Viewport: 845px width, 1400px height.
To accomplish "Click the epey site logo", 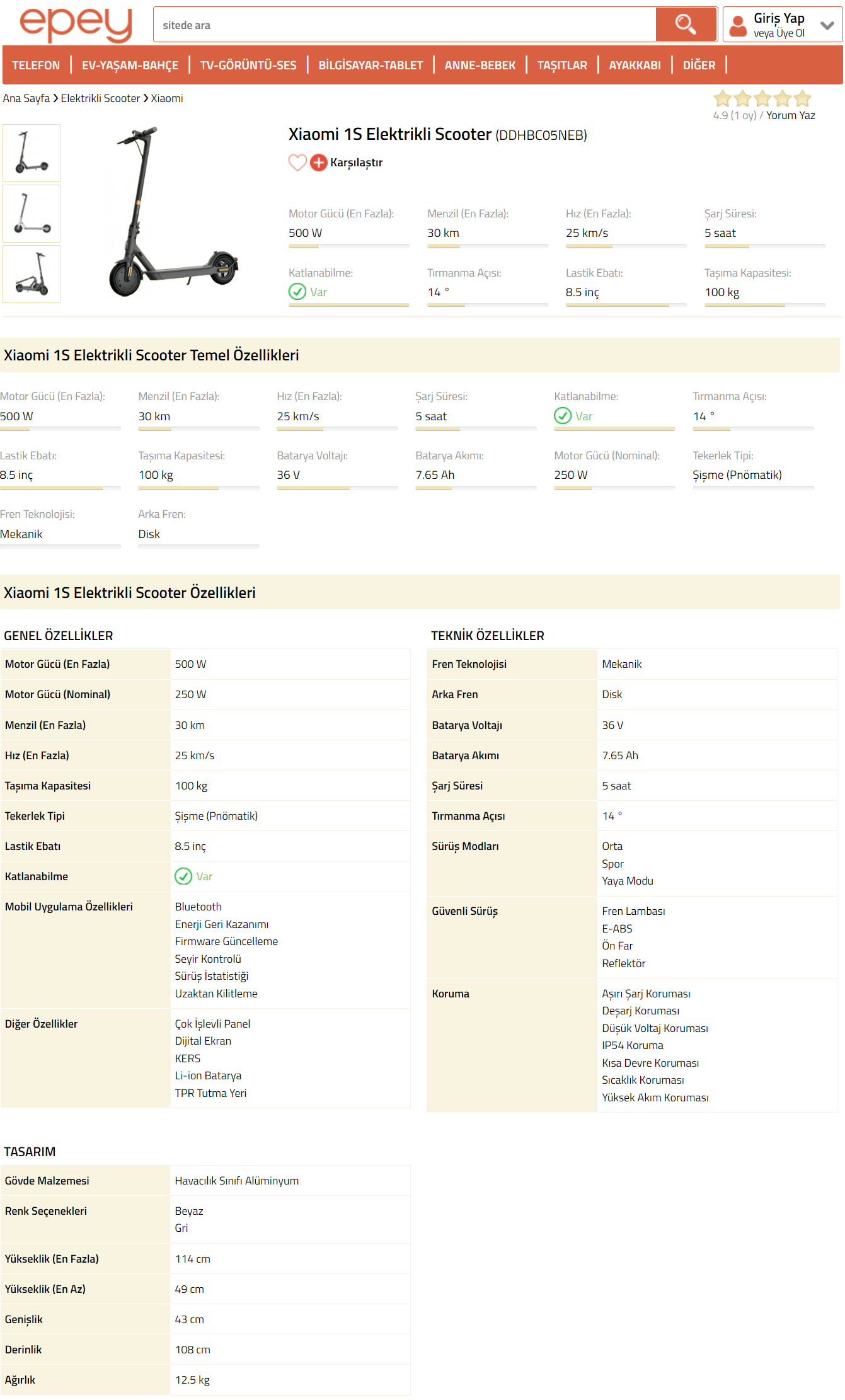I will coord(76,25).
